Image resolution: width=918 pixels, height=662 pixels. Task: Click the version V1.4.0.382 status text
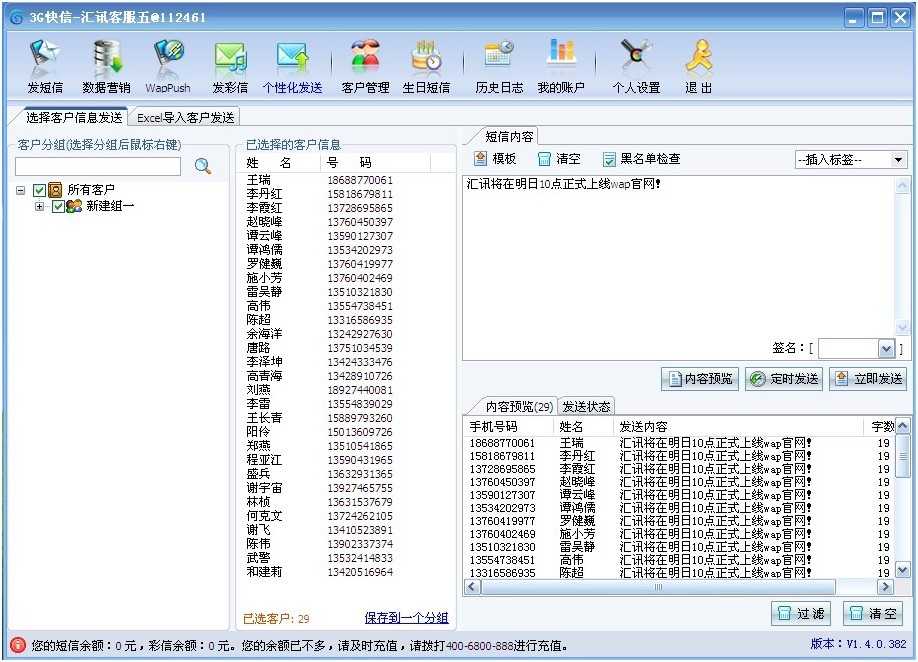[x=858, y=644]
